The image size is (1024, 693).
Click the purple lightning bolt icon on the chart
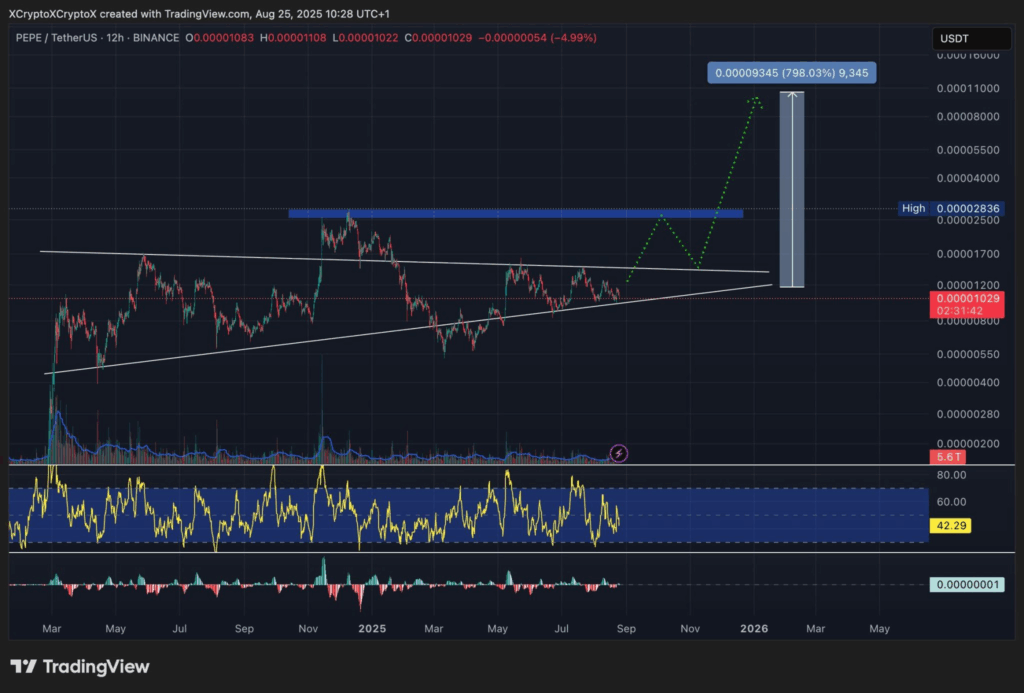620,453
